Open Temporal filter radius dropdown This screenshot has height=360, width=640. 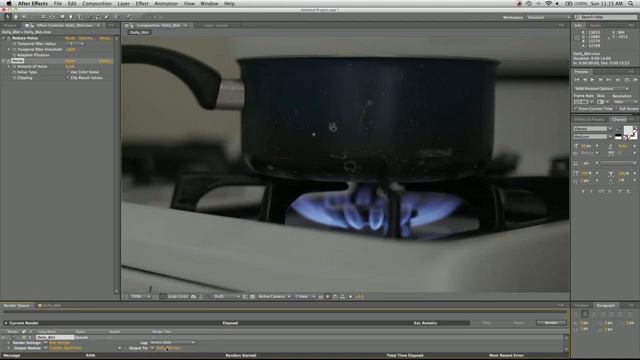pyautogui.click(x=74, y=44)
